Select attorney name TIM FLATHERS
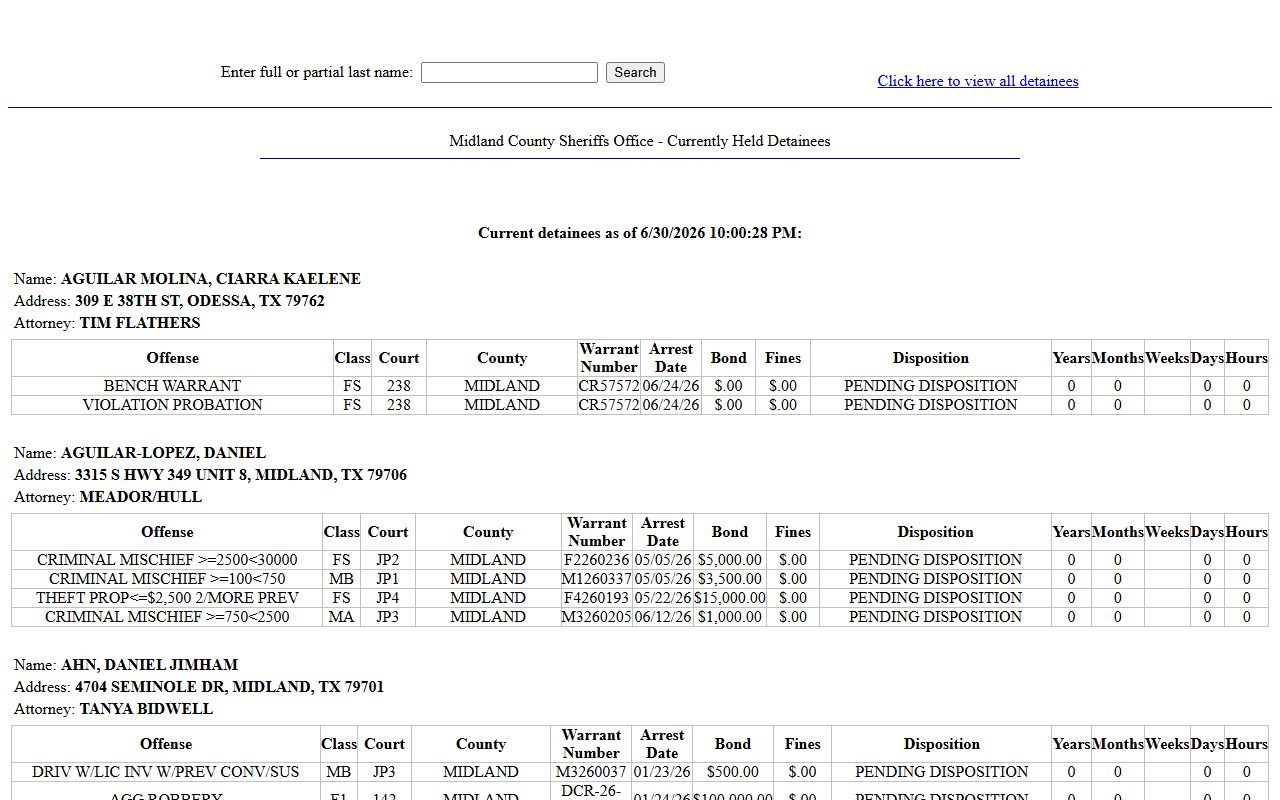 pyautogui.click(x=140, y=323)
